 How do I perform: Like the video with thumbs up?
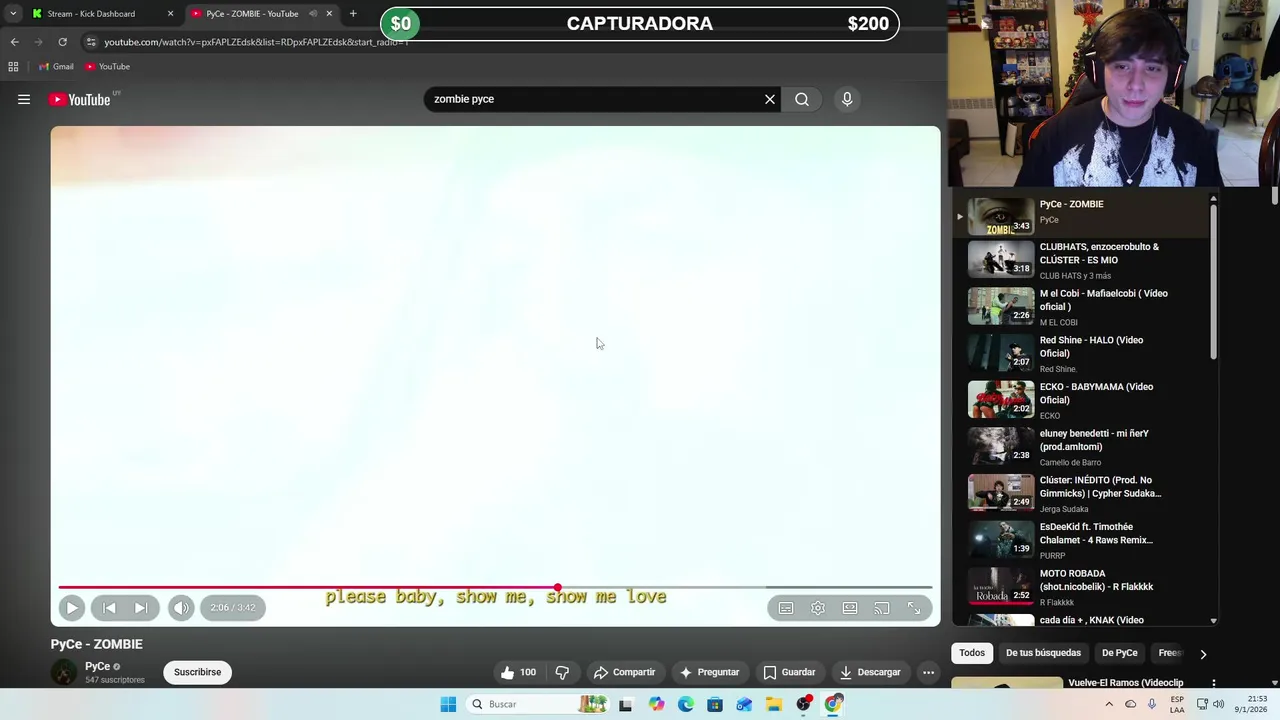point(519,672)
